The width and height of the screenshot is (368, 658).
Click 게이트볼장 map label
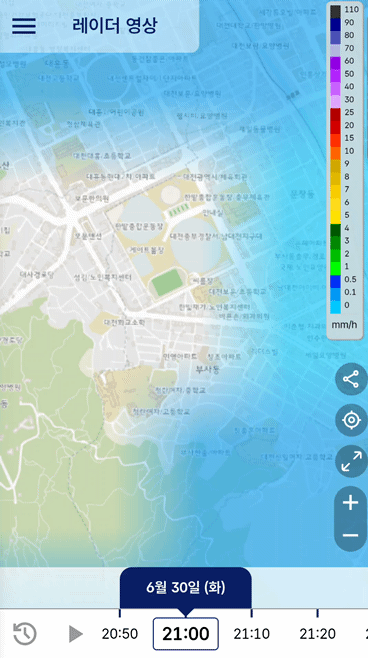click(146, 250)
